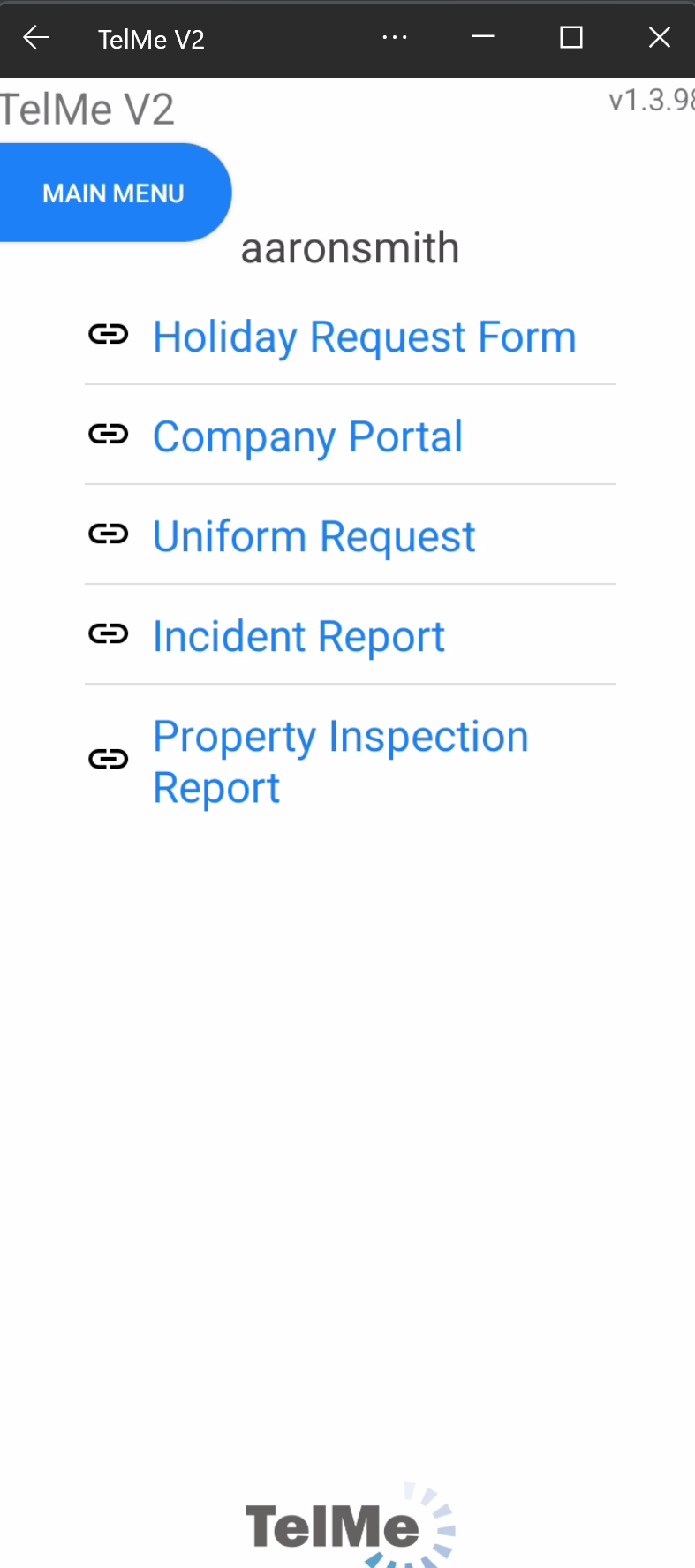Open the Uniform Request link
The height and width of the screenshot is (1568, 695).
tap(314, 536)
